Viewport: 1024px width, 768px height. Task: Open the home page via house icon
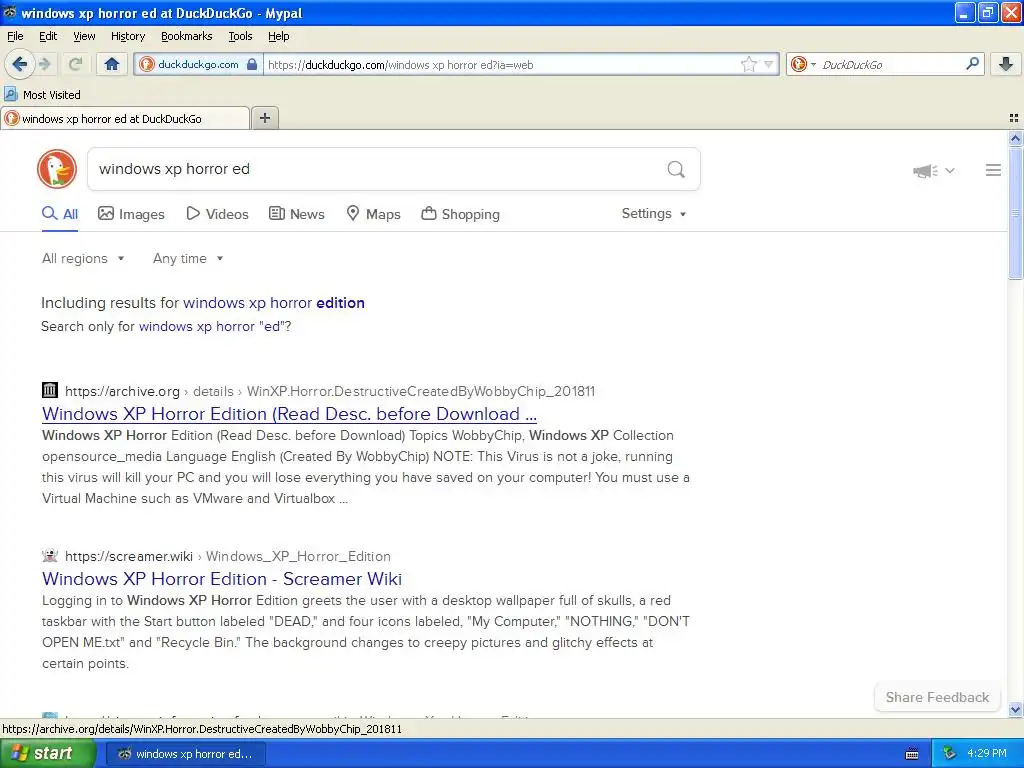[112, 64]
